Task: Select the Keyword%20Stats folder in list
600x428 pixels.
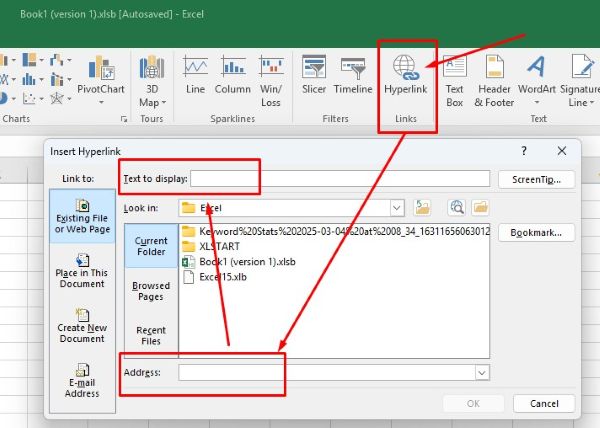Action: coord(336,231)
